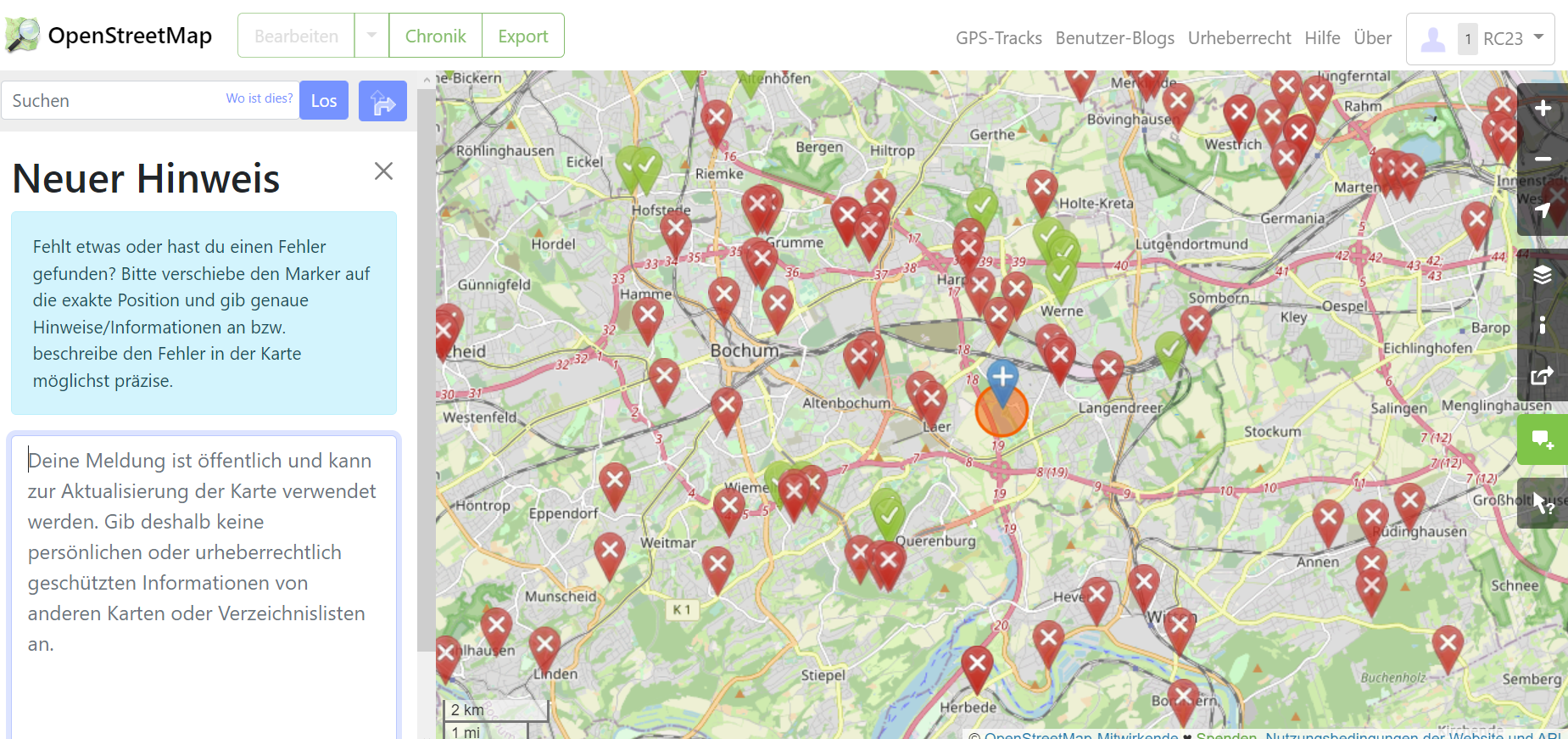Activate the query features tool
The height and width of the screenshot is (739, 1568).
point(1542,504)
